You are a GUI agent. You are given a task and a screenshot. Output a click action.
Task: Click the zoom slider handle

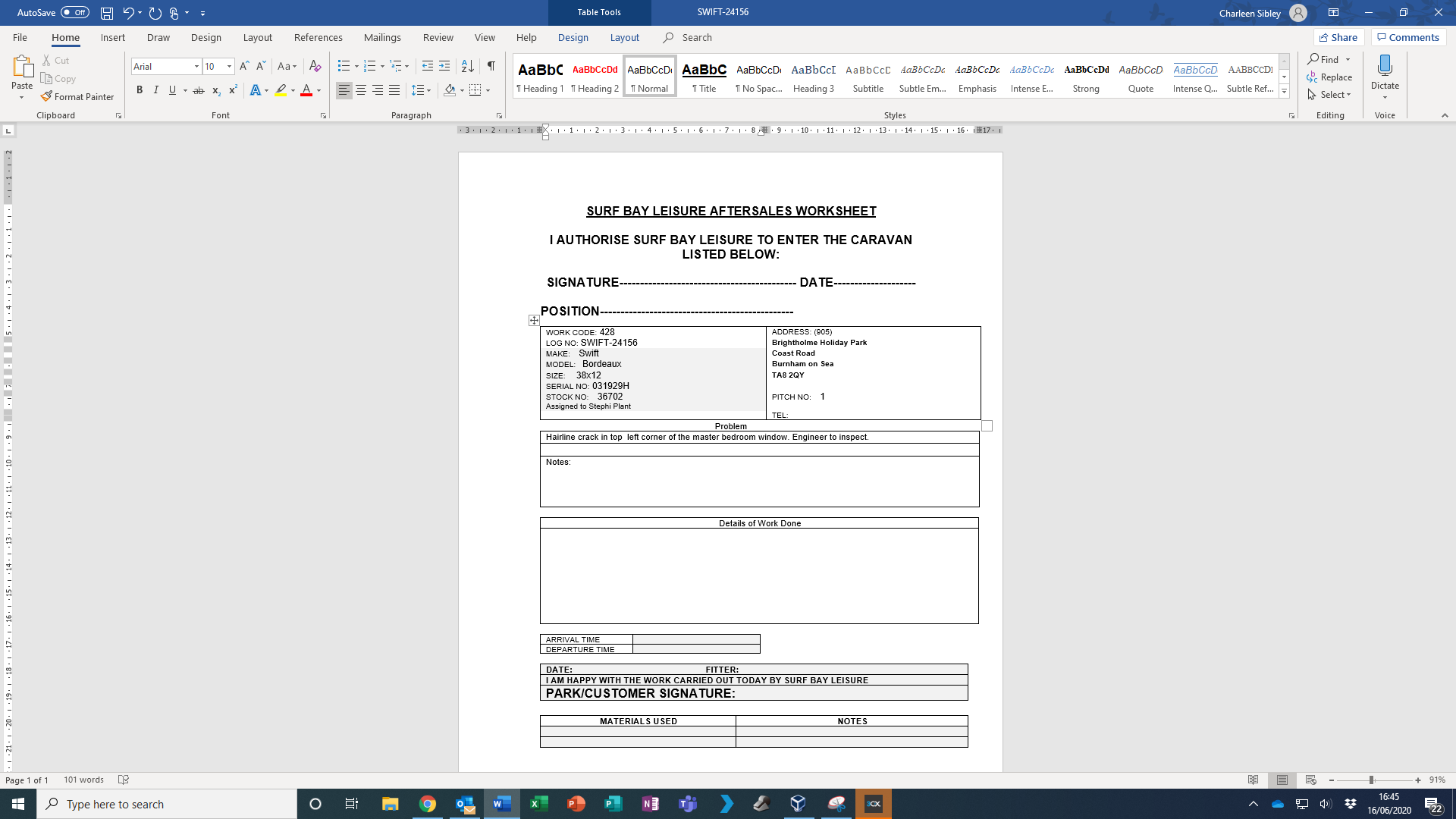tap(1371, 780)
